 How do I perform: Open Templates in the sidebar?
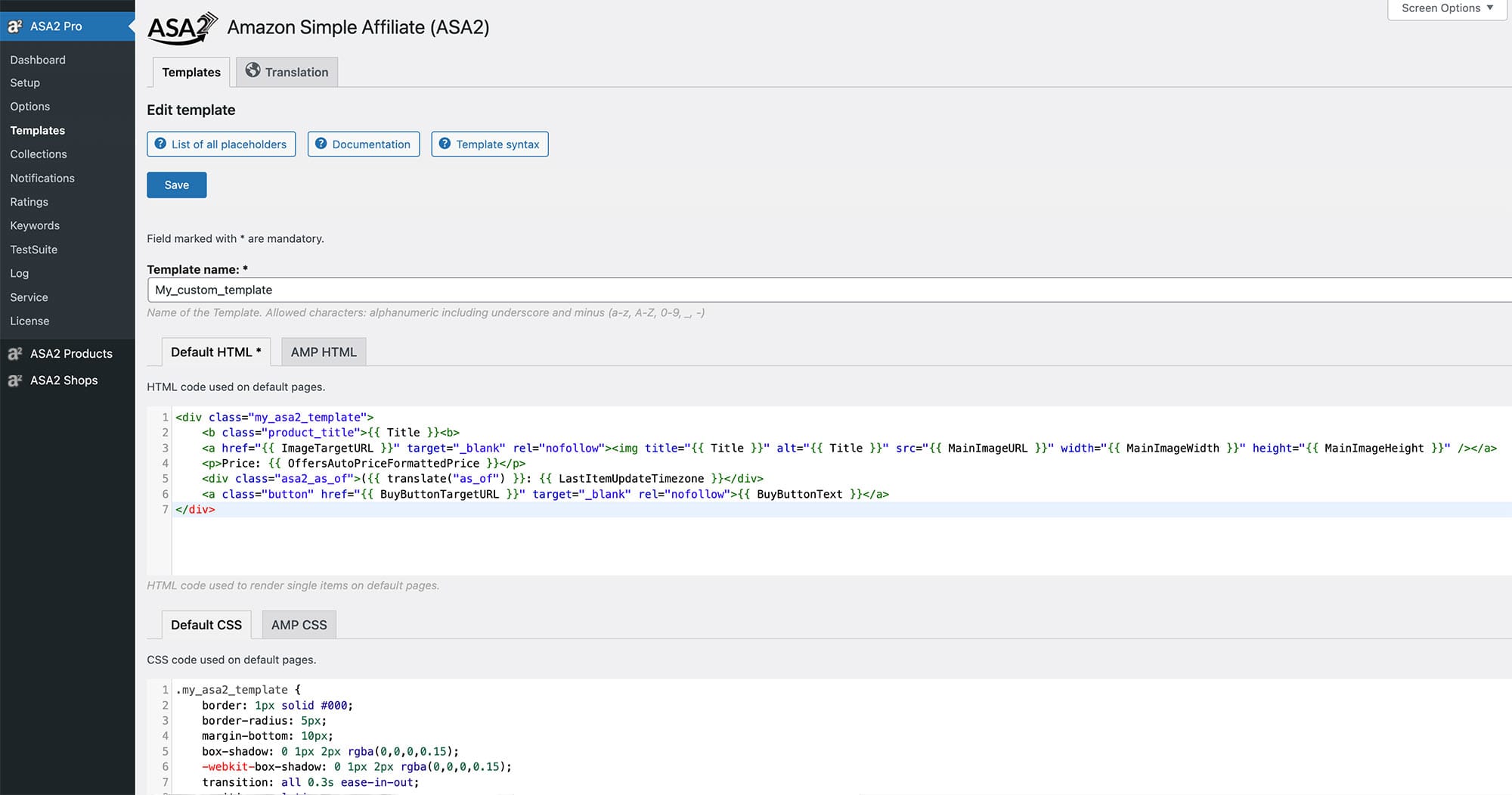[x=38, y=130]
